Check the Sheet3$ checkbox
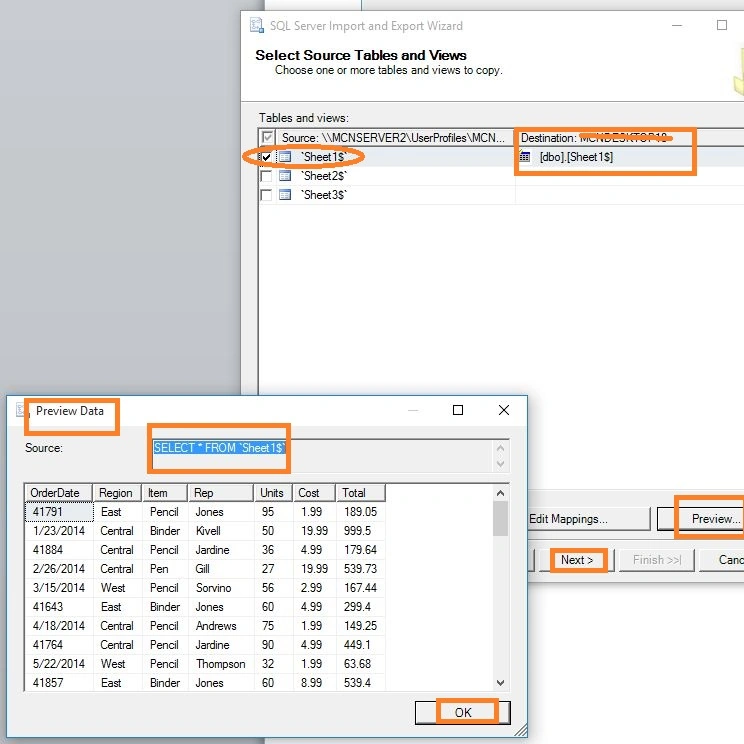This screenshot has width=744, height=744. point(266,195)
